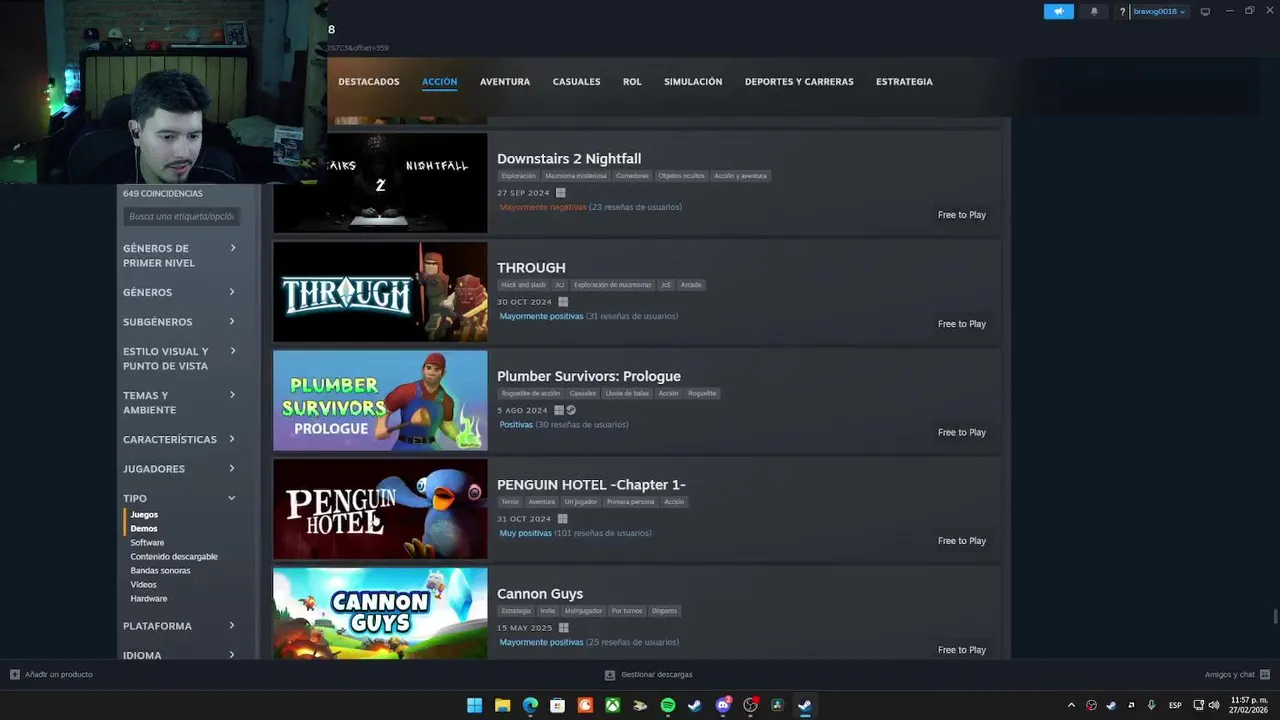
Task: Click the microphone icon in system tray
Action: [1152, 705]
